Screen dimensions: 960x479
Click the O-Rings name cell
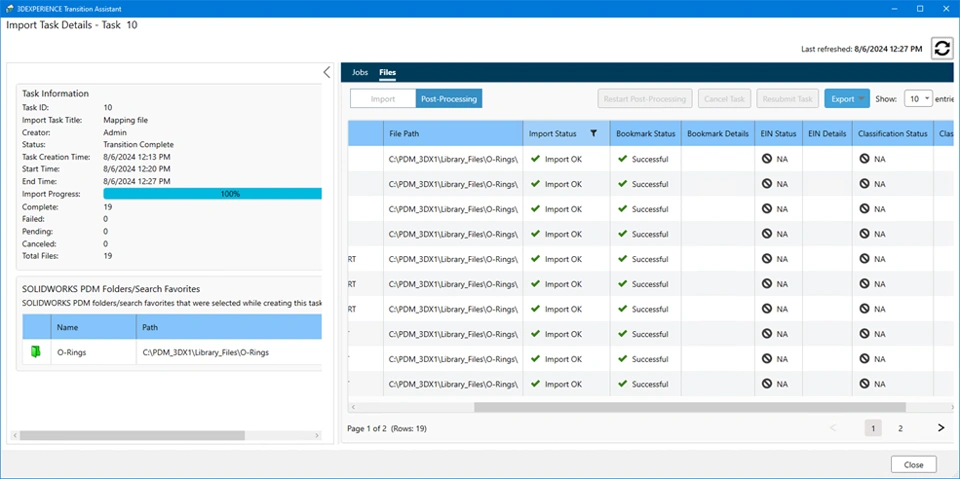click(94, 352)
